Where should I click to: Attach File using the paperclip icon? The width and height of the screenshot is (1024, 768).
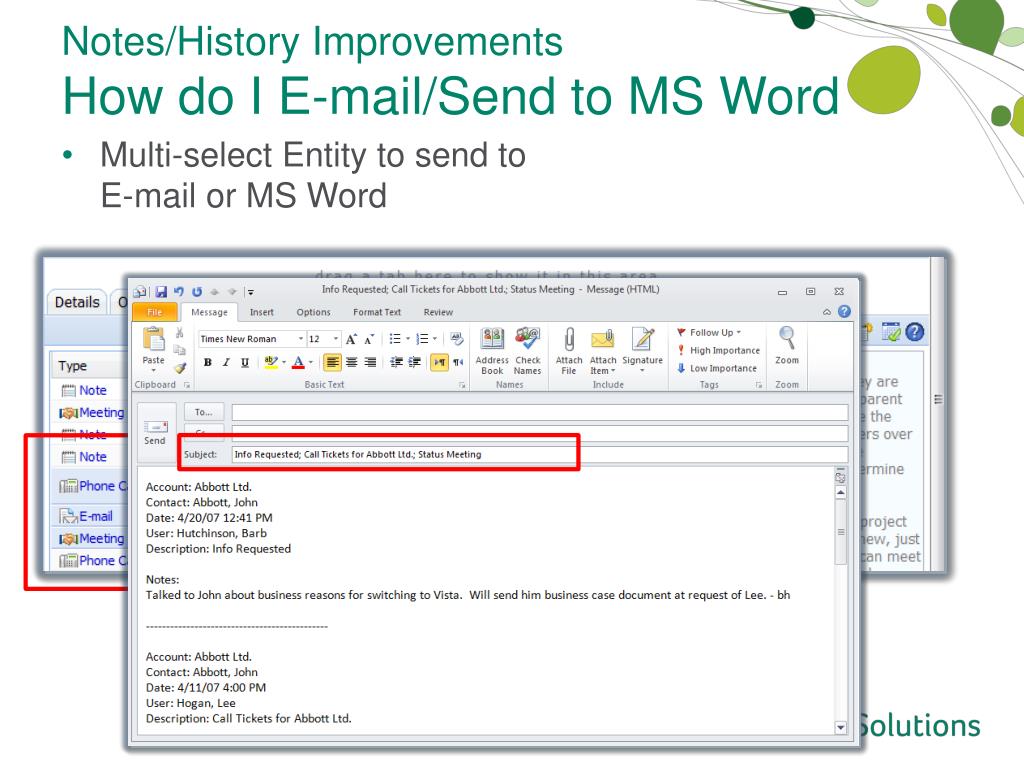coord(569,351)
